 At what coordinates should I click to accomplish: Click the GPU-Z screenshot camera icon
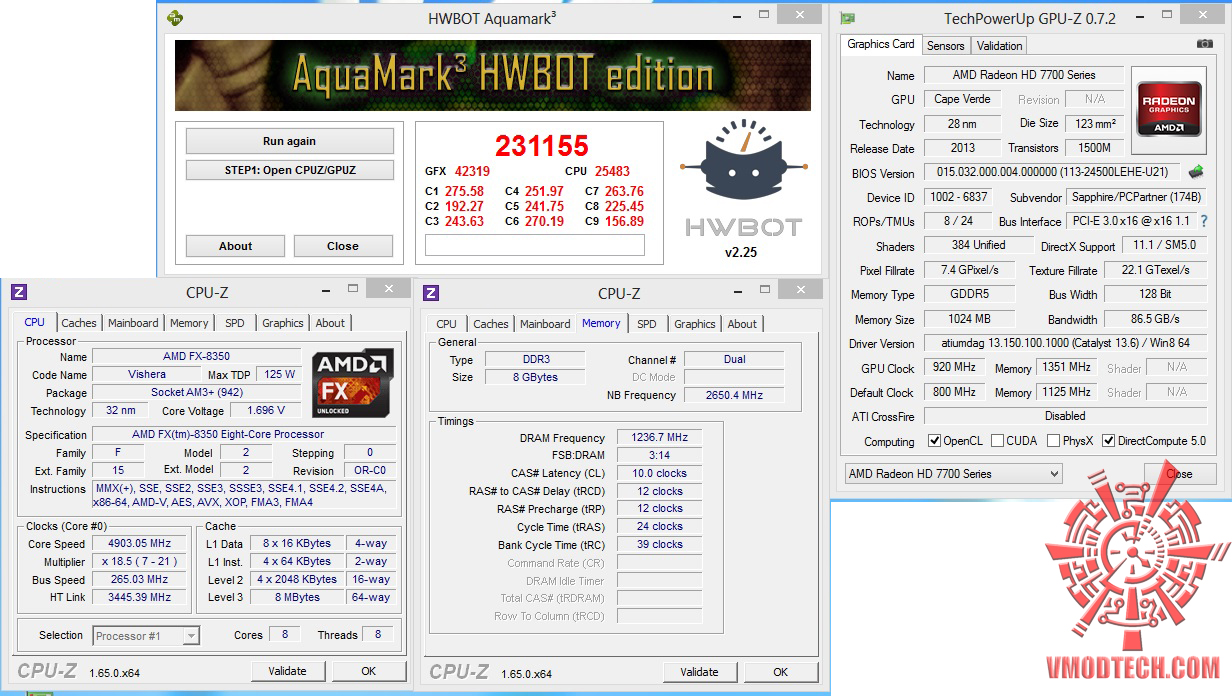pyautogui.click(x=1204, y=44)
